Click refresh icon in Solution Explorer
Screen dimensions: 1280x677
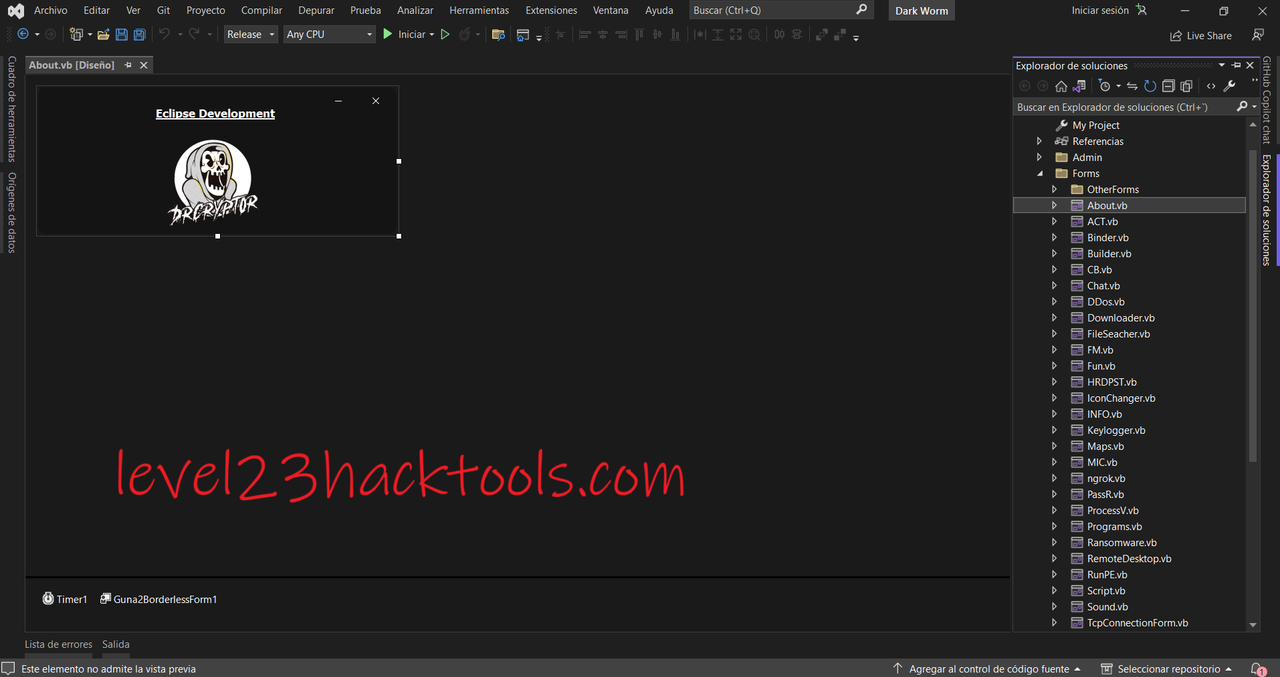(1150, 86)
